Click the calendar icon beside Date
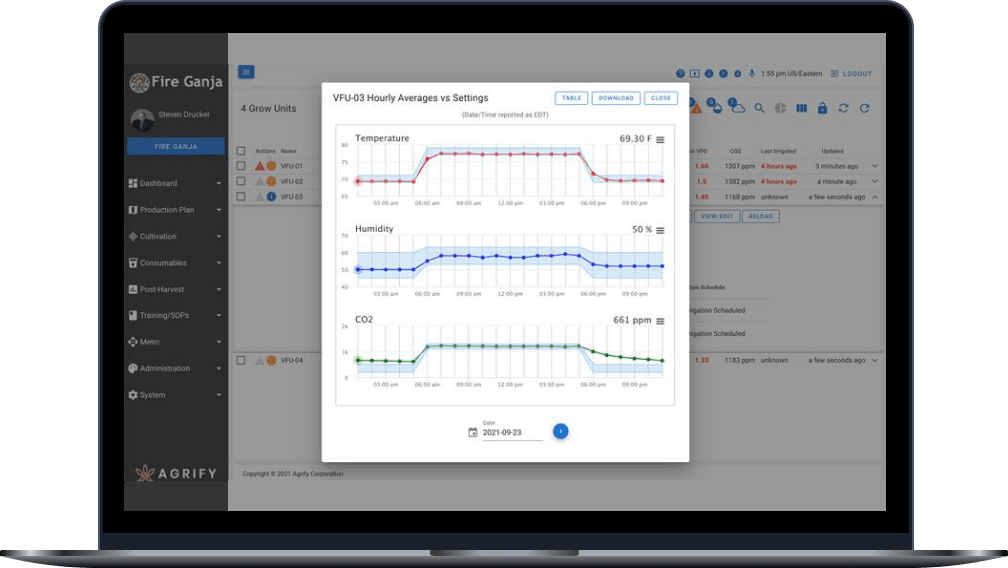Screen dimensions: 1008x568 point(472,432)
